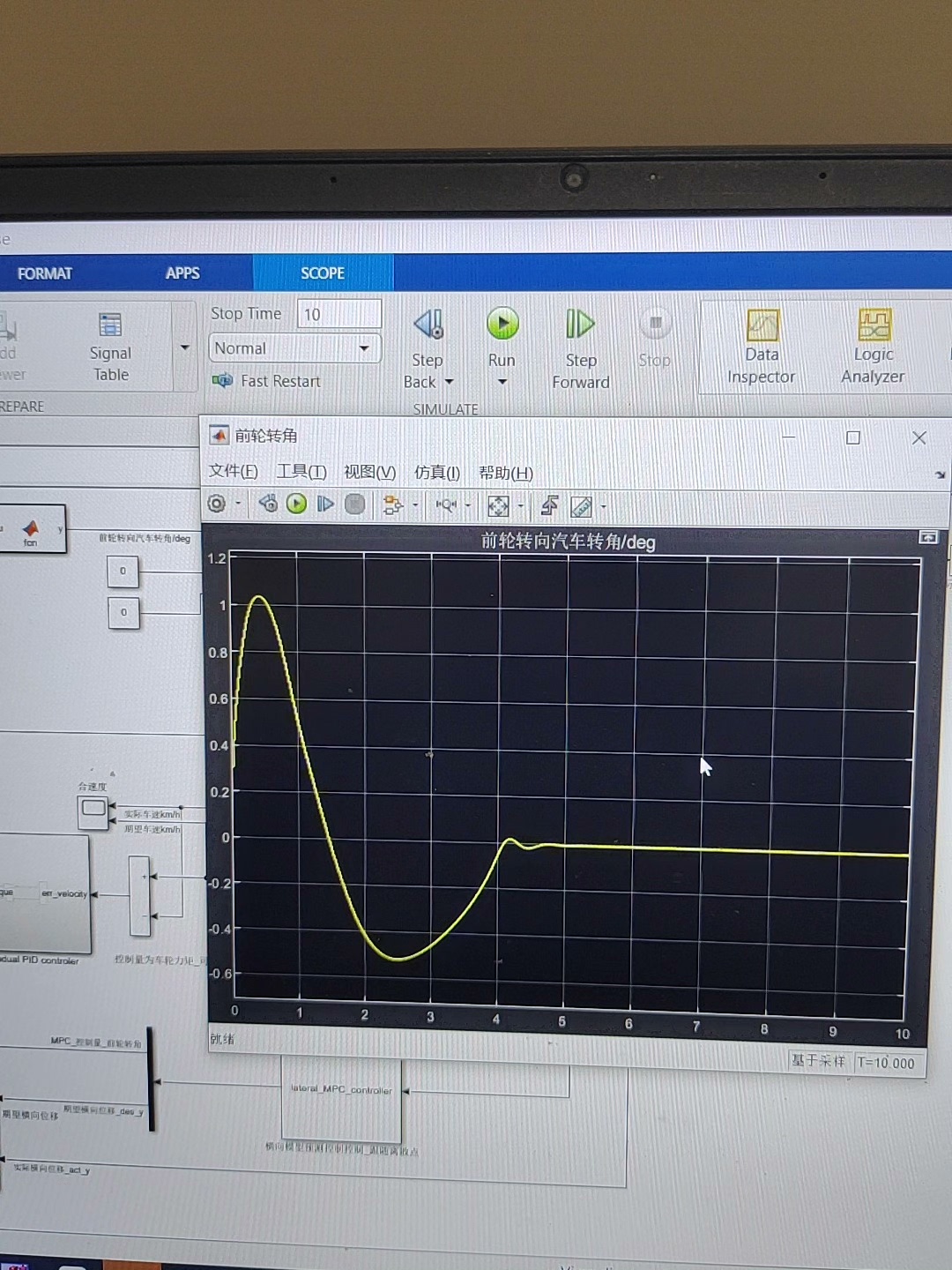Screen dimensions: 952x1270
Task: Open the scale axes dropdown arrow
Action: (521, 506)
